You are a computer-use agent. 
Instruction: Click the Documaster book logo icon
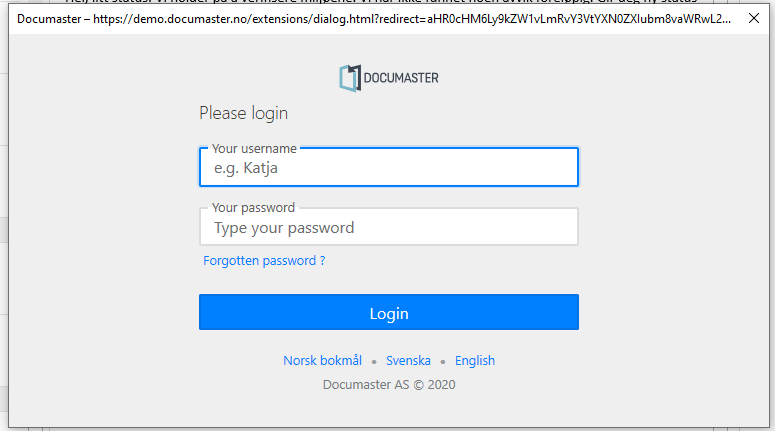pos(348,78)
